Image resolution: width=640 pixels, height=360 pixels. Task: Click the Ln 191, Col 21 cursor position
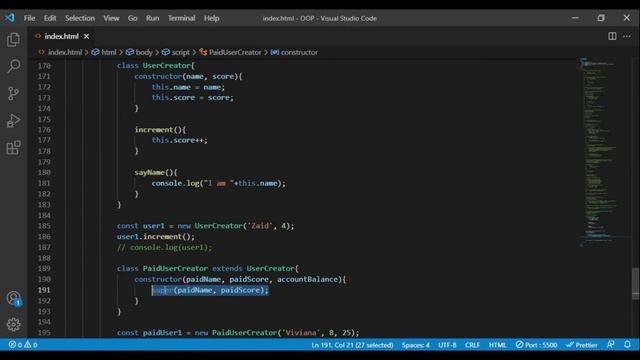tap(352, 345)
